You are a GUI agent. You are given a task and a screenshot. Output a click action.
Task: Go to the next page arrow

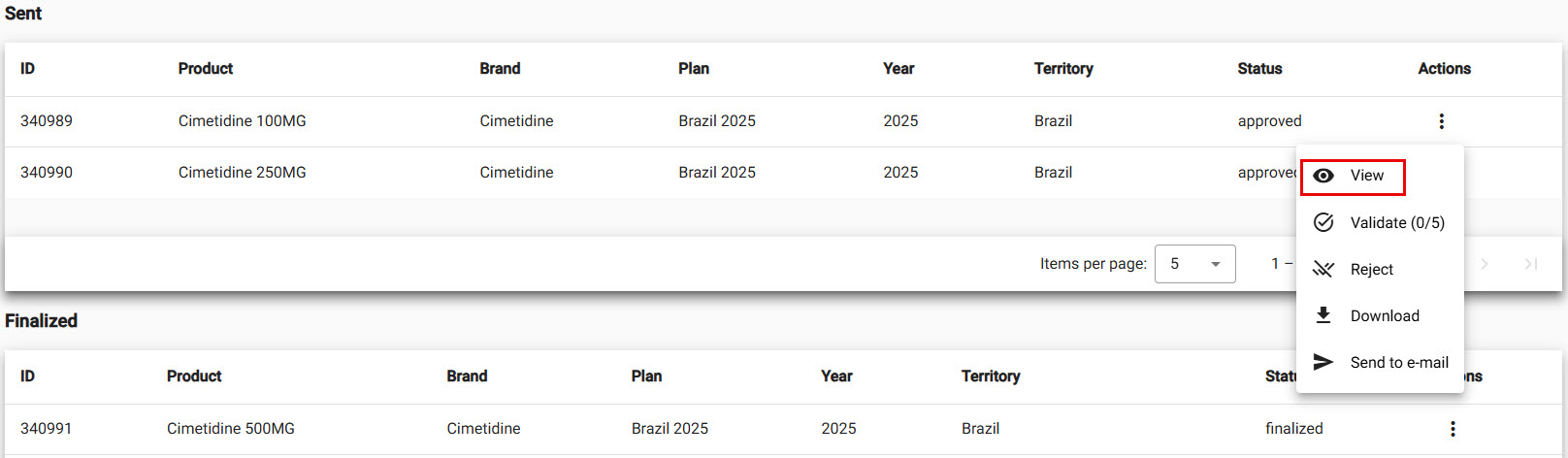(x=1484, y=264)
